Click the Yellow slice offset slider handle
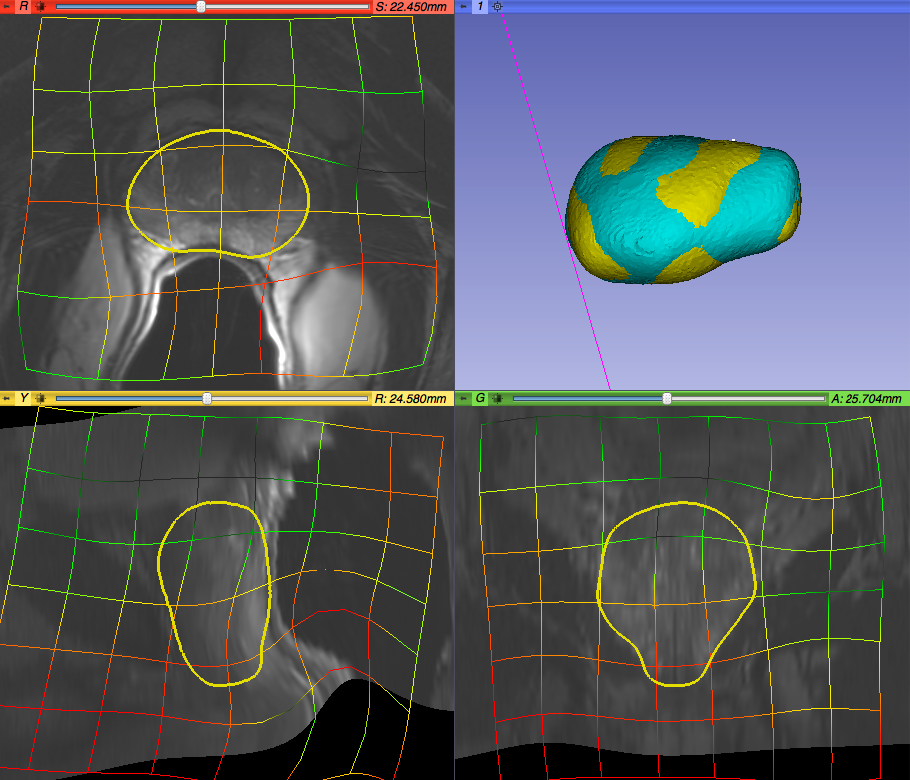 click(207, 398)
